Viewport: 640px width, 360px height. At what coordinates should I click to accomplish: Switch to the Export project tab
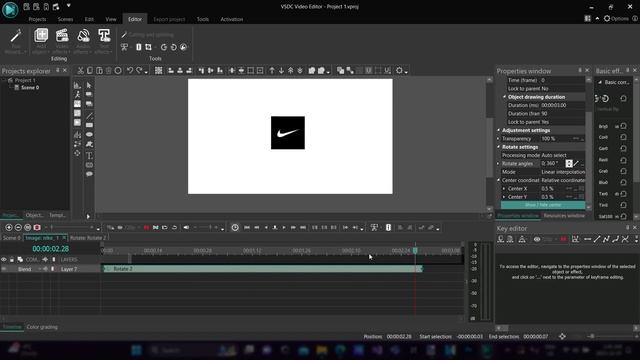[x=169, y=19]
